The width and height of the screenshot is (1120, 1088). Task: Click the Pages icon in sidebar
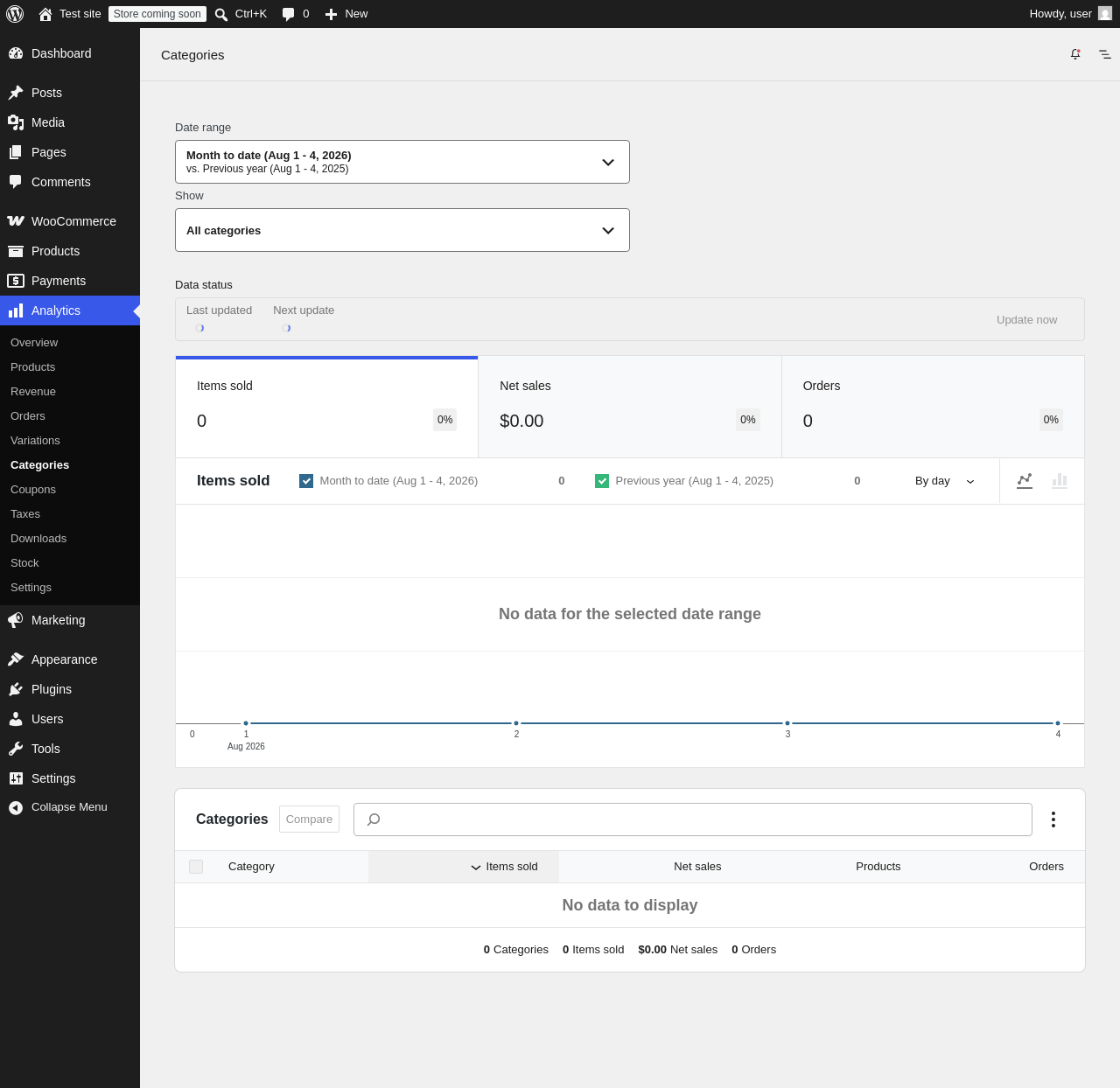click(16, 152)
